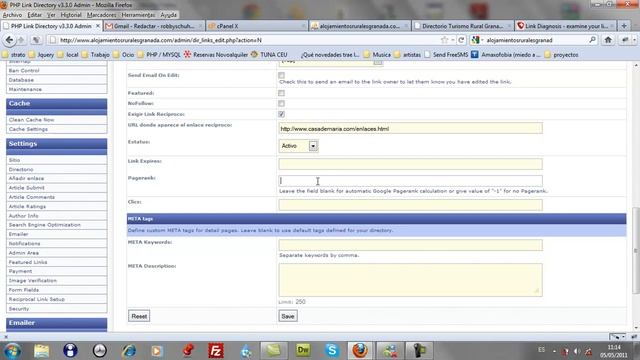Open the strato bookmark folder

pyautogui.click(x=14, y=54)
